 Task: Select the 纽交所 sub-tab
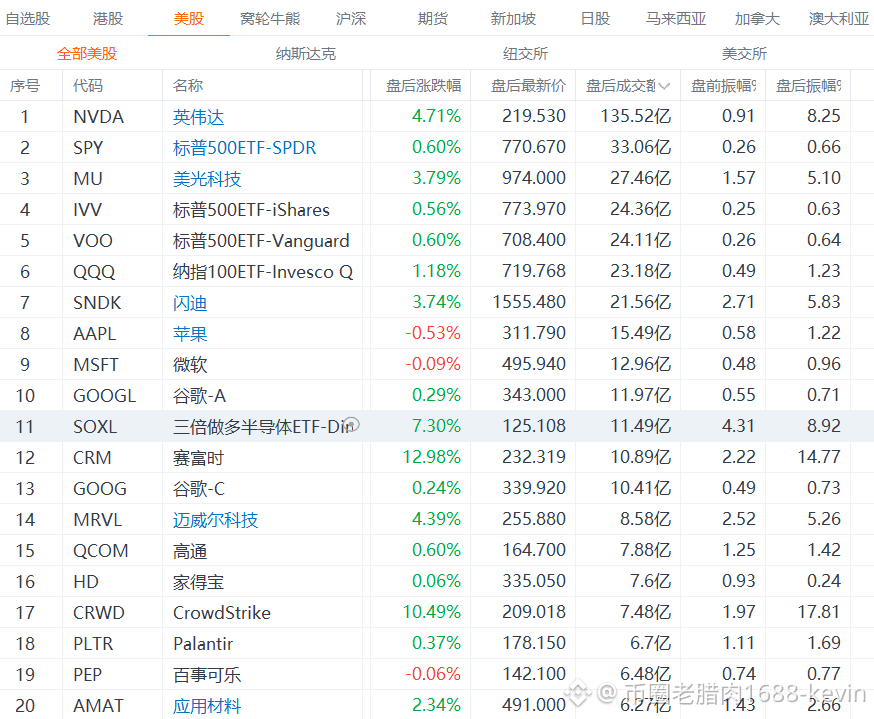[x=525, y=54]
